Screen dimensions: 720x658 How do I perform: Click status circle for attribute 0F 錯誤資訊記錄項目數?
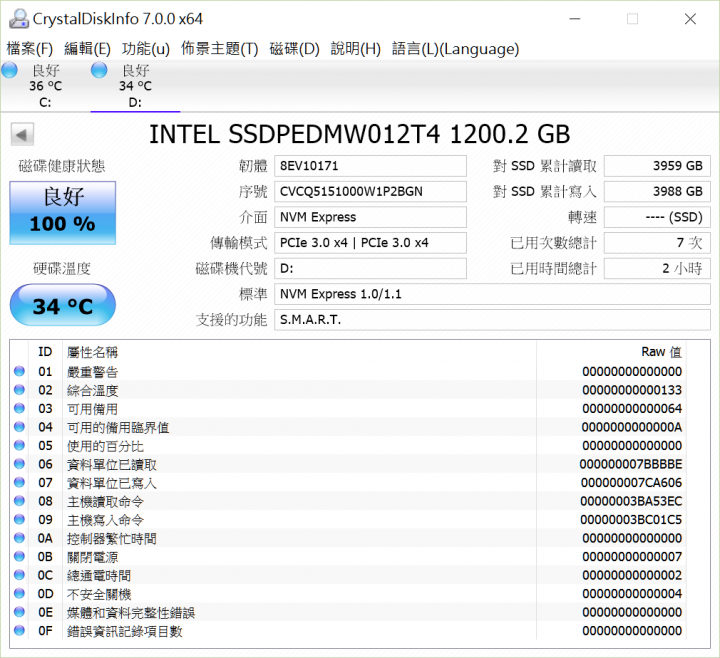pyautogui.click(x=19, y=630)
